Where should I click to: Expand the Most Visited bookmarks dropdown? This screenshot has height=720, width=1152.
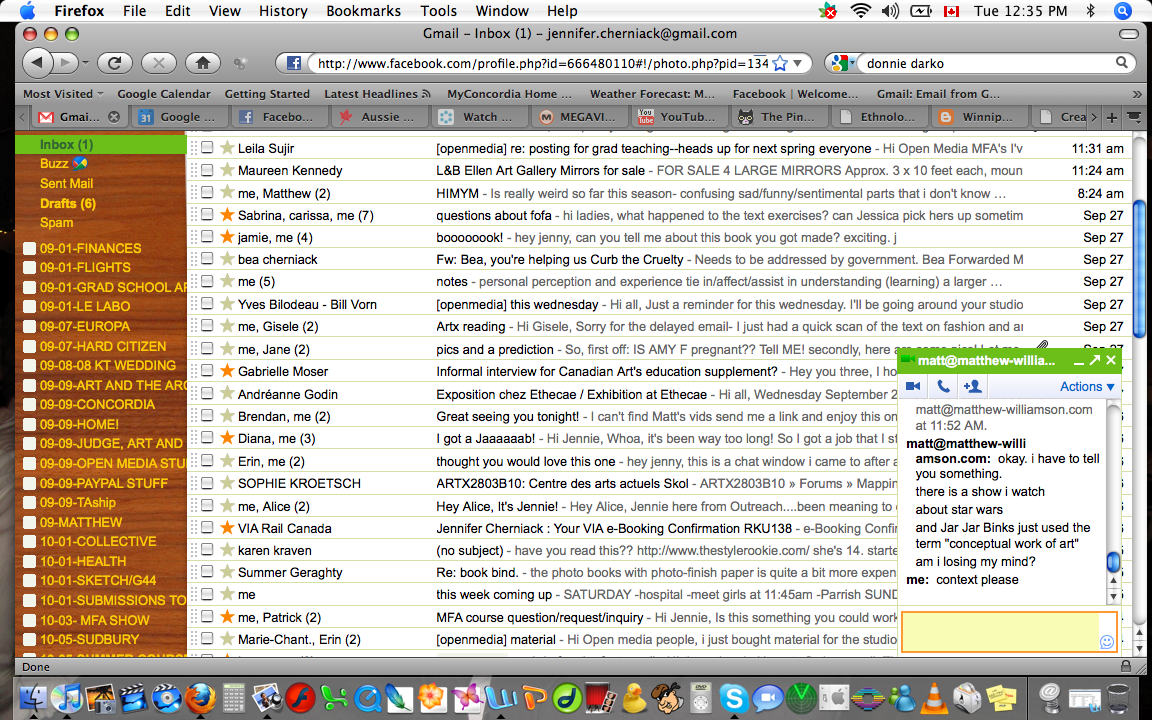(x=63, y=93)
